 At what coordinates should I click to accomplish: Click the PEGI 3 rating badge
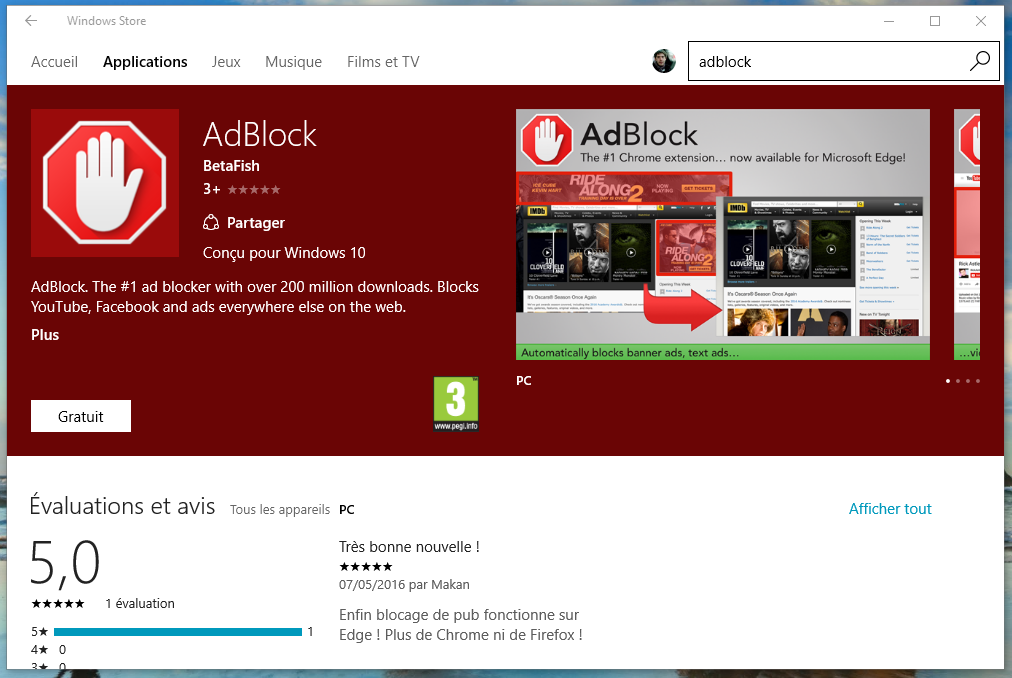point(456,404)
